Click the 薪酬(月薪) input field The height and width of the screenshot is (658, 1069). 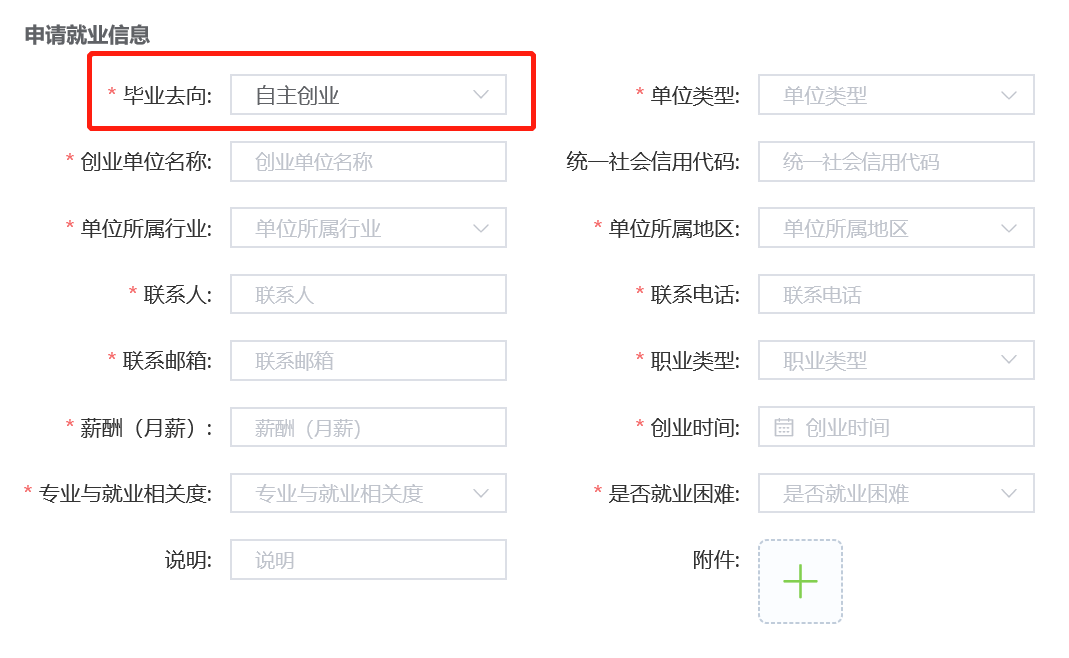[x=368, y=427]
